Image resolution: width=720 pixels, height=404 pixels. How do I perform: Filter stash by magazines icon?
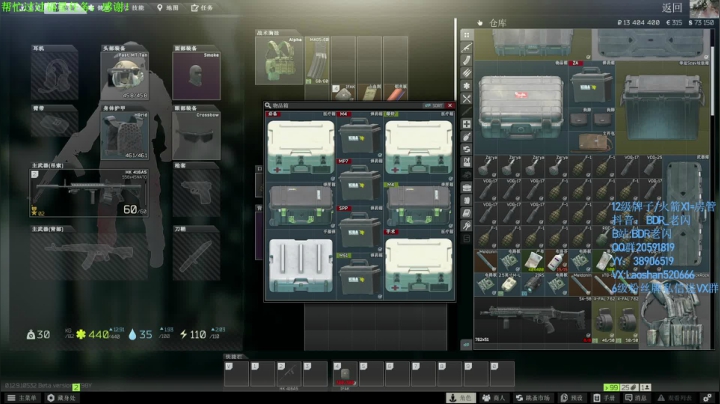467,60
